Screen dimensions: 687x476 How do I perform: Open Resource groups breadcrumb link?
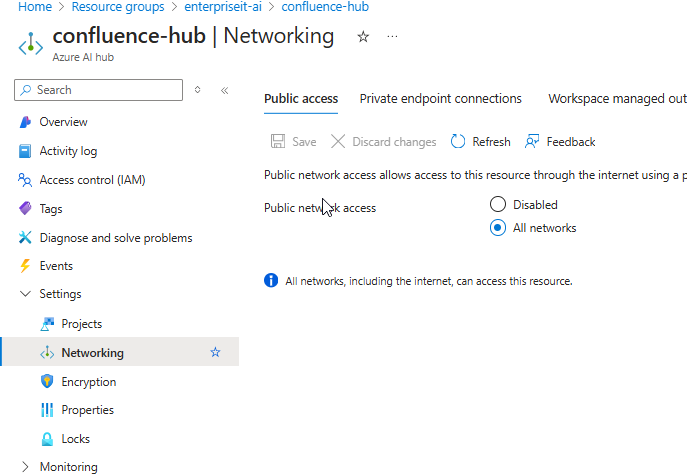tap(118, 7)
